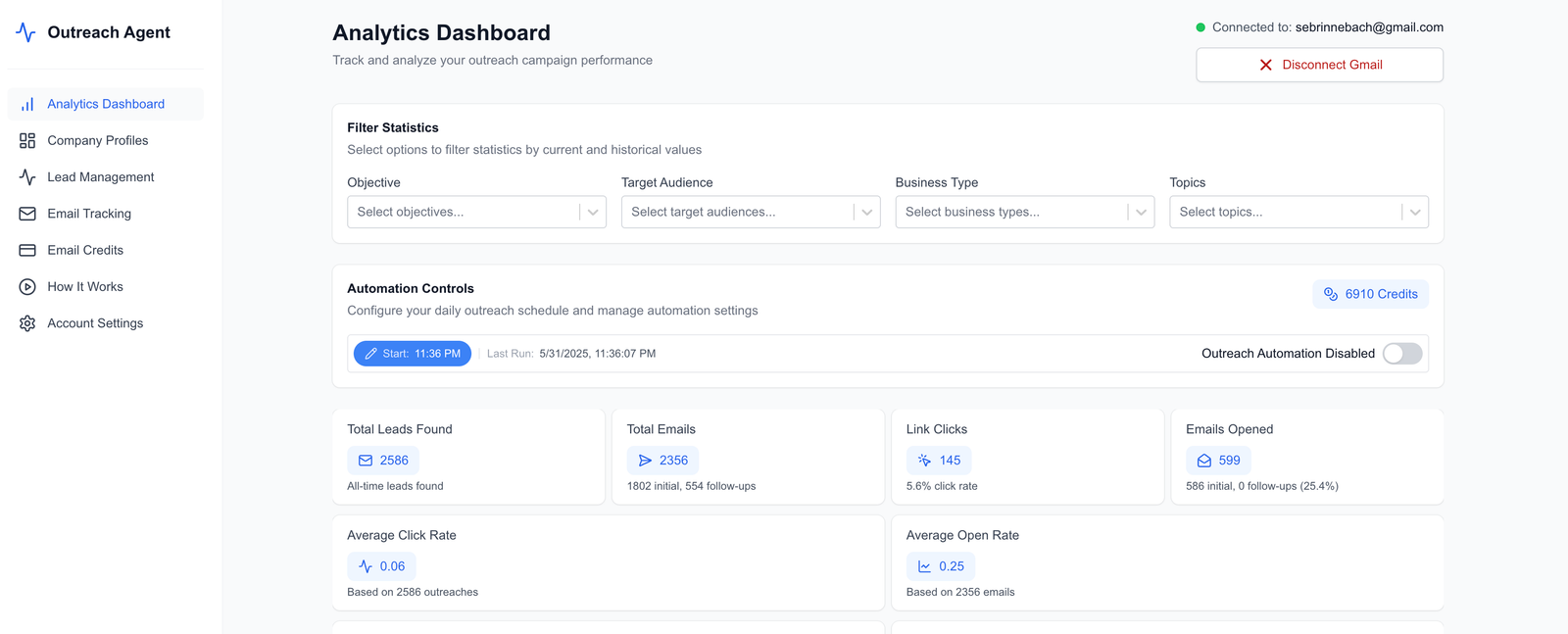Click the 'All-time leads found' text
Screen dimensions: 1568x634
[x=395, y=486]
